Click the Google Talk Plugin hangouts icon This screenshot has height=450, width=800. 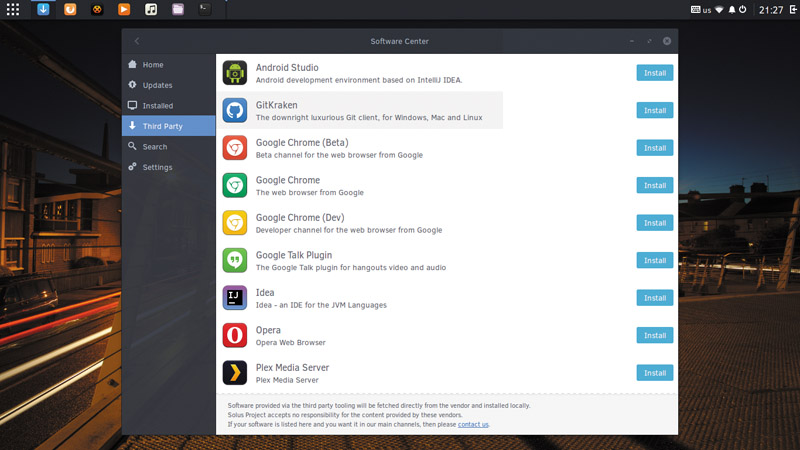click(235, 260)
